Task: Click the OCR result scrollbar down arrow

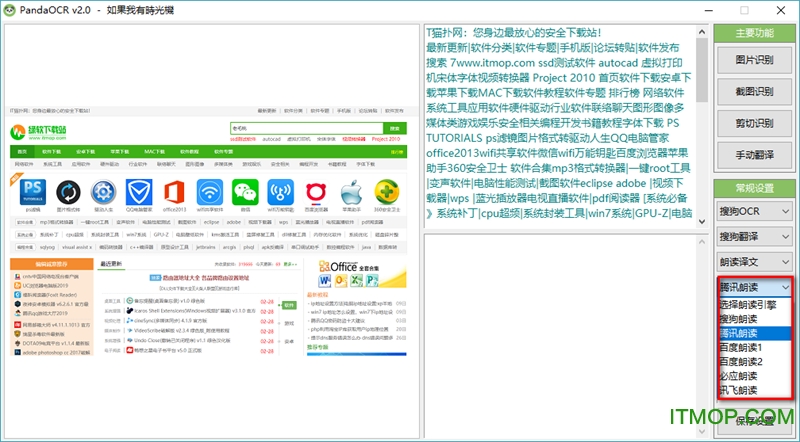Action: (702, 222)
